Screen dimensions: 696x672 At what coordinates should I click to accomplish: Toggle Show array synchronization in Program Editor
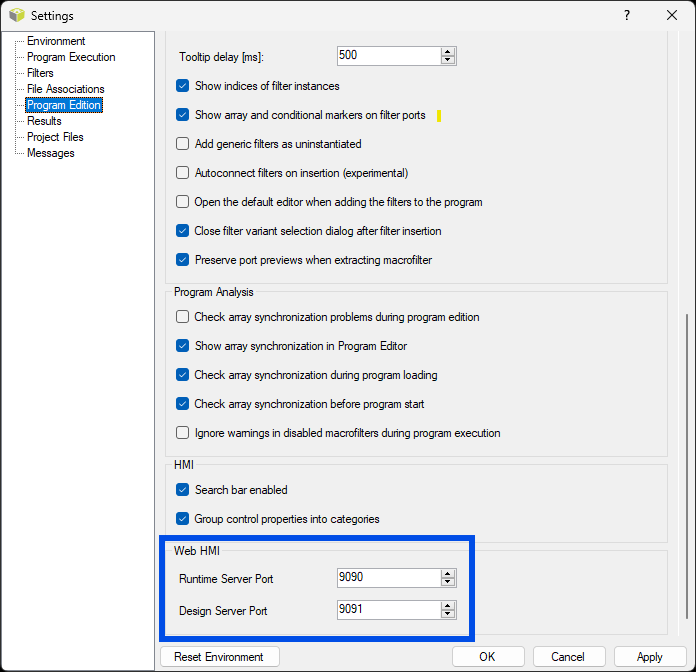tap(182, 346)
